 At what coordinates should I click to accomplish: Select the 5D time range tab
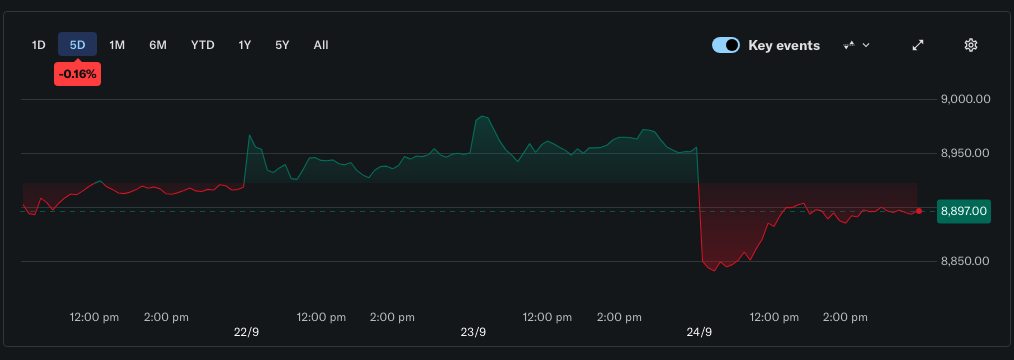pyautogui.click(x=78, y=45)
